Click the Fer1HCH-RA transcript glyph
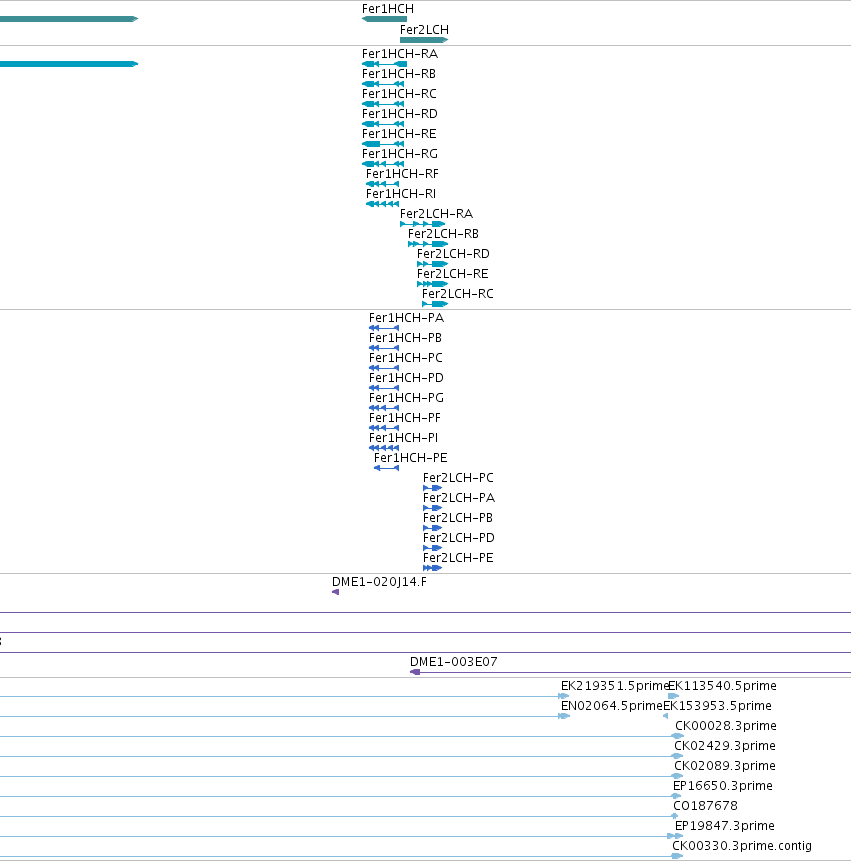 (x=384, y=64)
